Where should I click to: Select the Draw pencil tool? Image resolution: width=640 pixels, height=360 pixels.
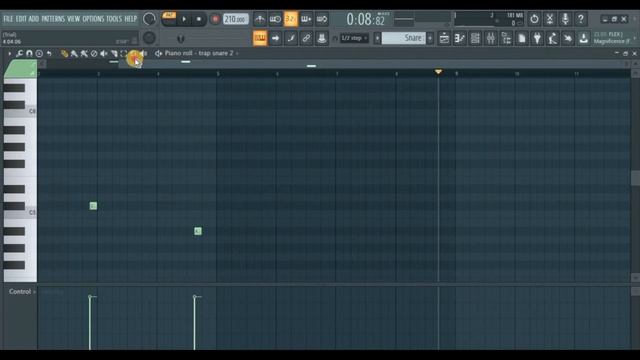[x=64, y=53]
